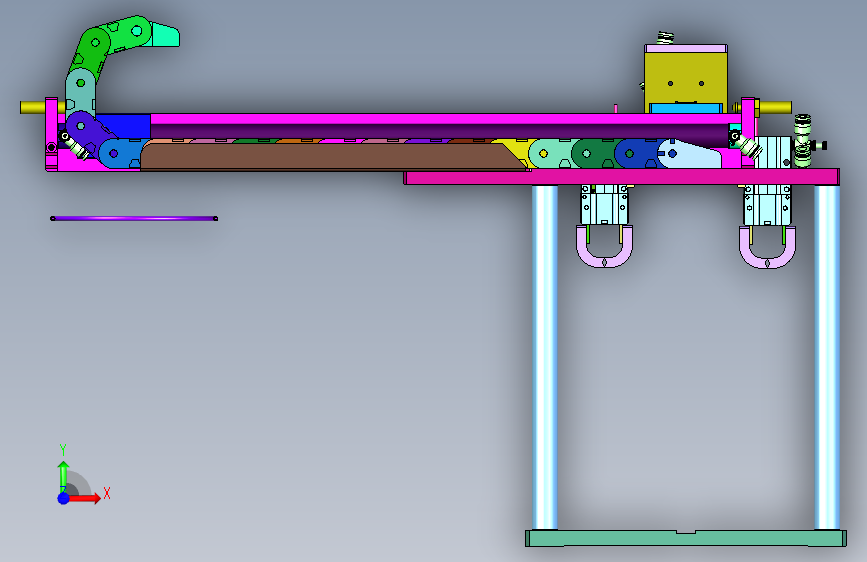Select the dark green chain link on the right
The image size is (867, 562).
(592, 153)
